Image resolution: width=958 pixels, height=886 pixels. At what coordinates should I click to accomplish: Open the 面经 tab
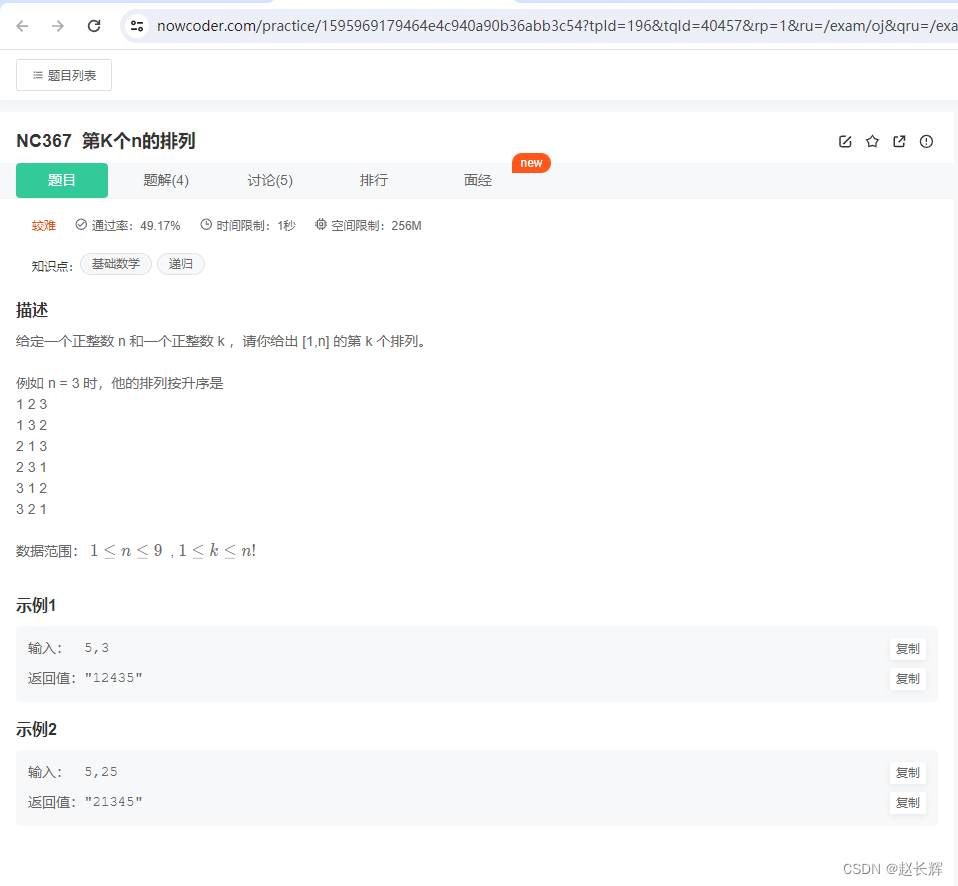[477, 180]
